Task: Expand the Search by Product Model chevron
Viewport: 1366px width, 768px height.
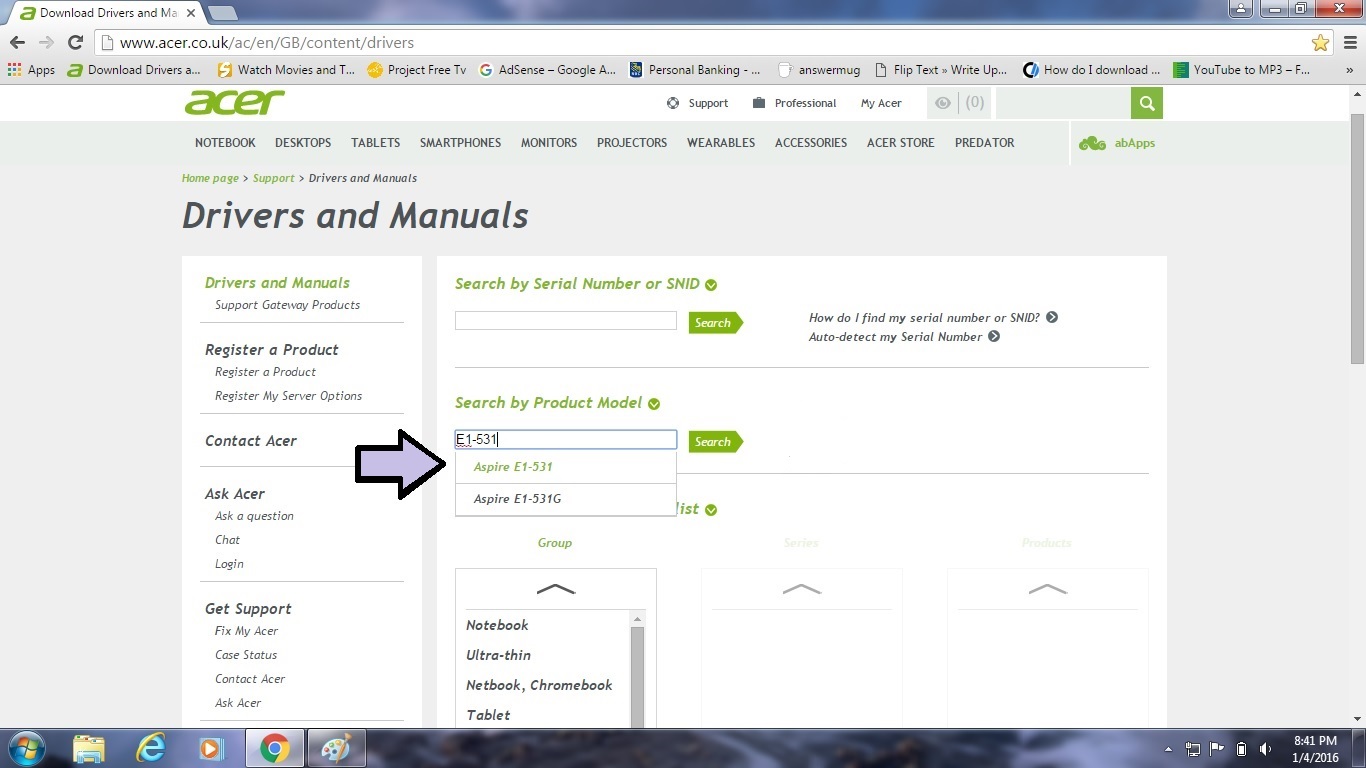Action: pyautogui.click(x=654, y=404)
